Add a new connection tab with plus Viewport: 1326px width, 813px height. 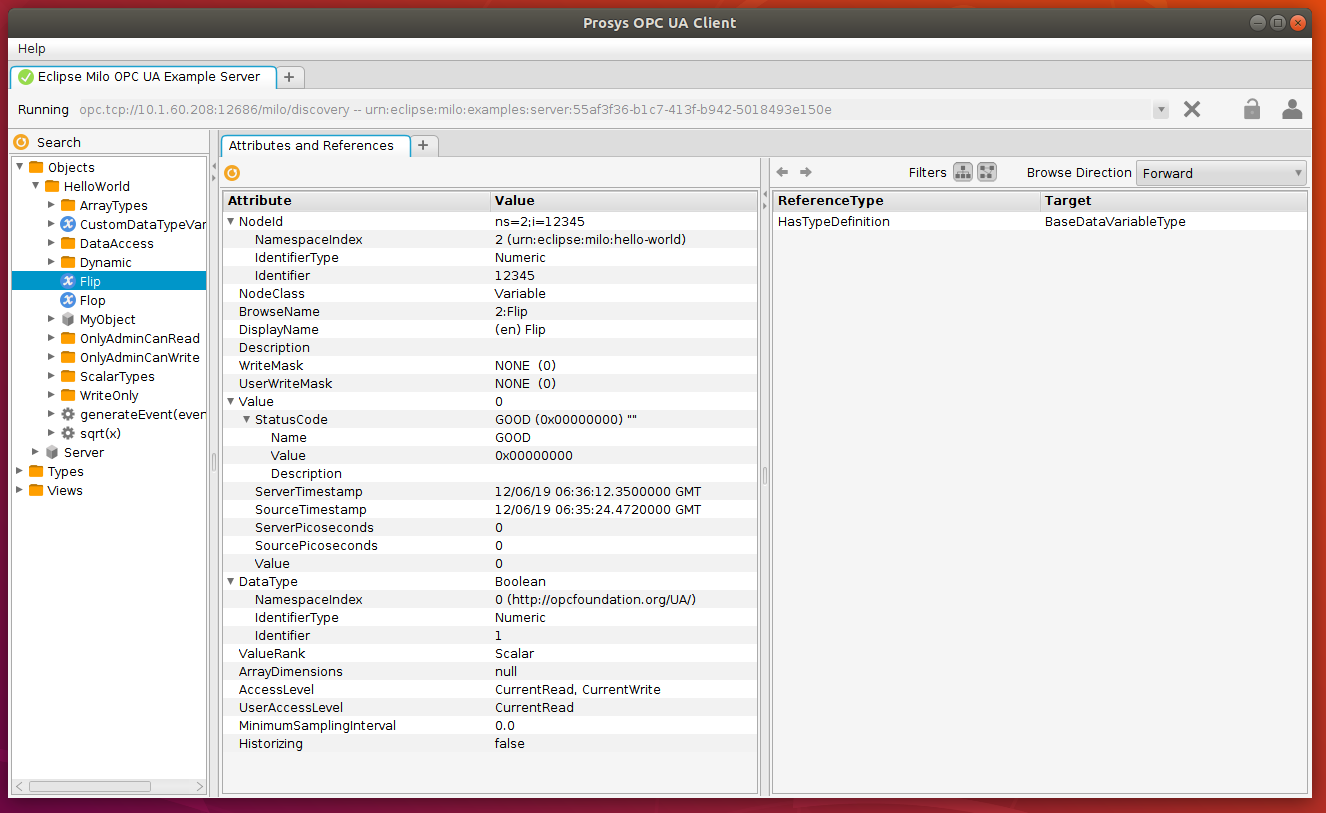point(289,76)
